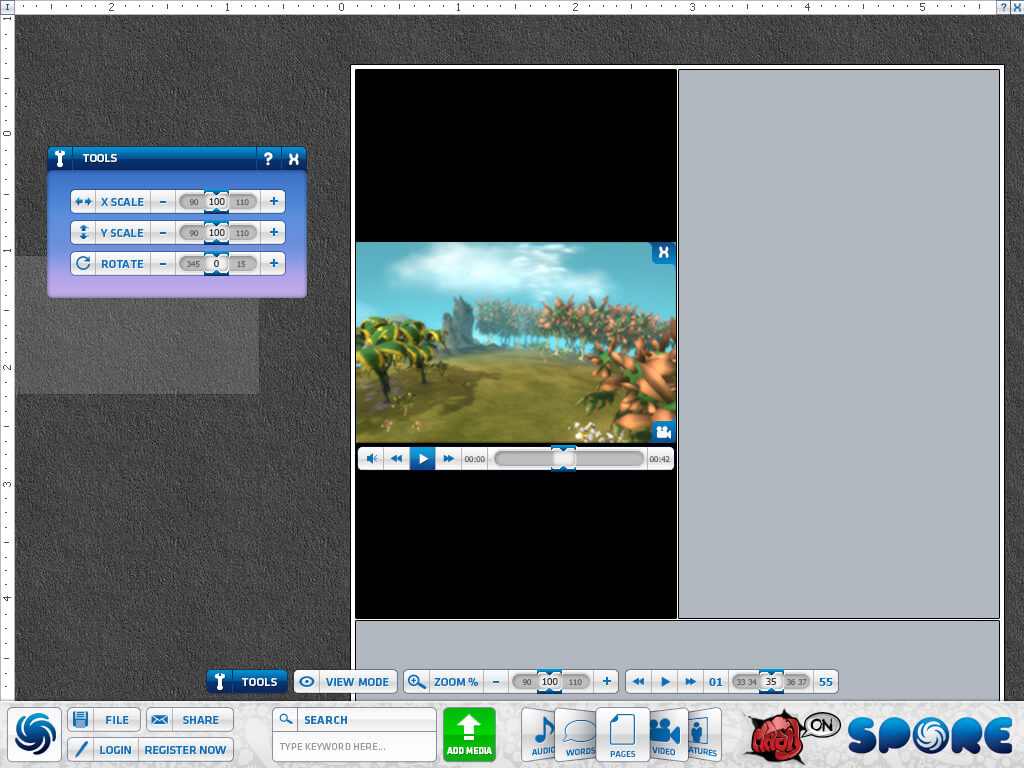Click the X SCALE value slider
Screen dimensions: 1024x768
click(x=217, y=202)
